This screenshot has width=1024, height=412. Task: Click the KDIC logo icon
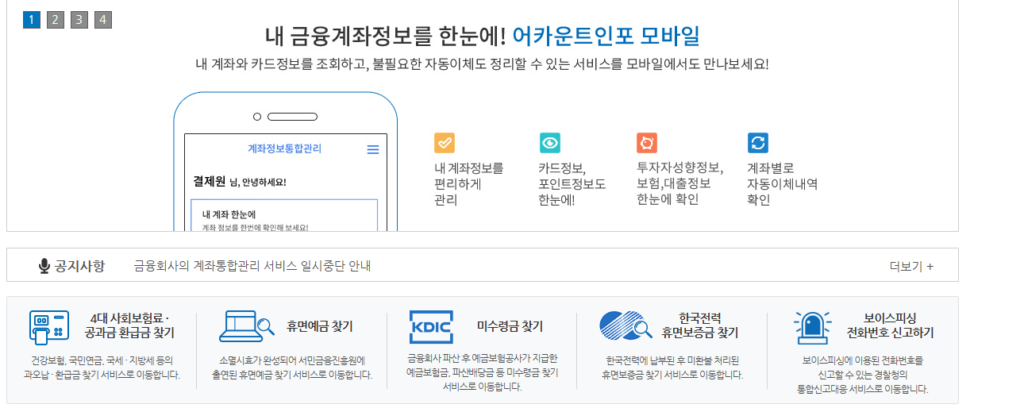click(431, 326)
